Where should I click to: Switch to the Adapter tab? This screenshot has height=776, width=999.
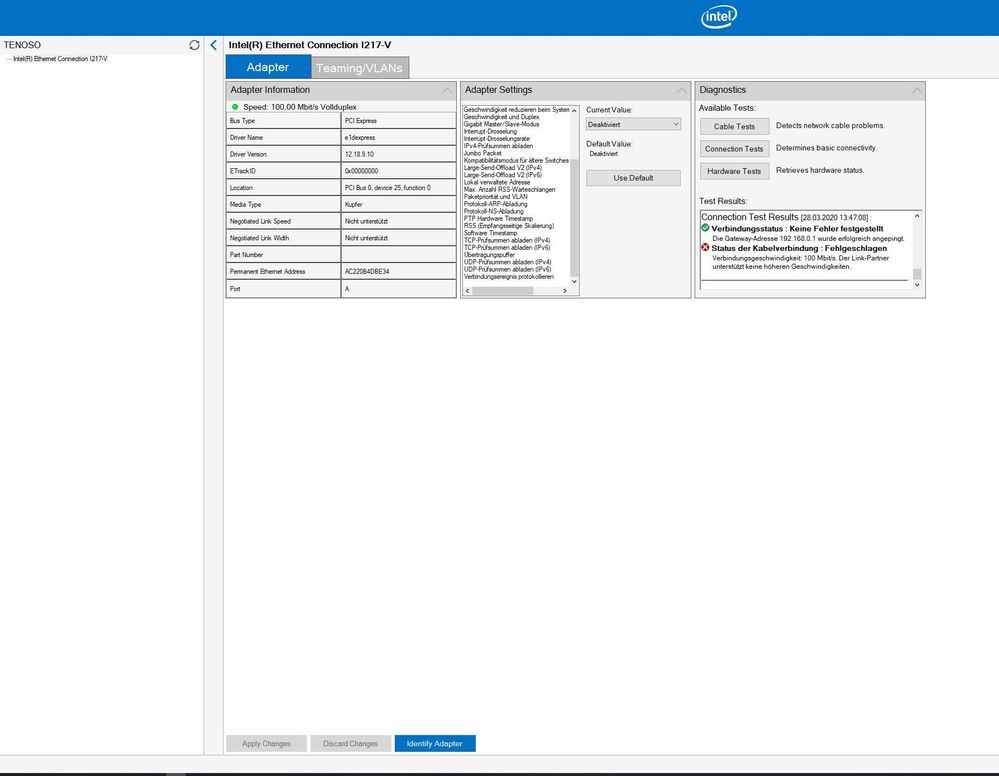pyautogui.click(x=268, y=67)
